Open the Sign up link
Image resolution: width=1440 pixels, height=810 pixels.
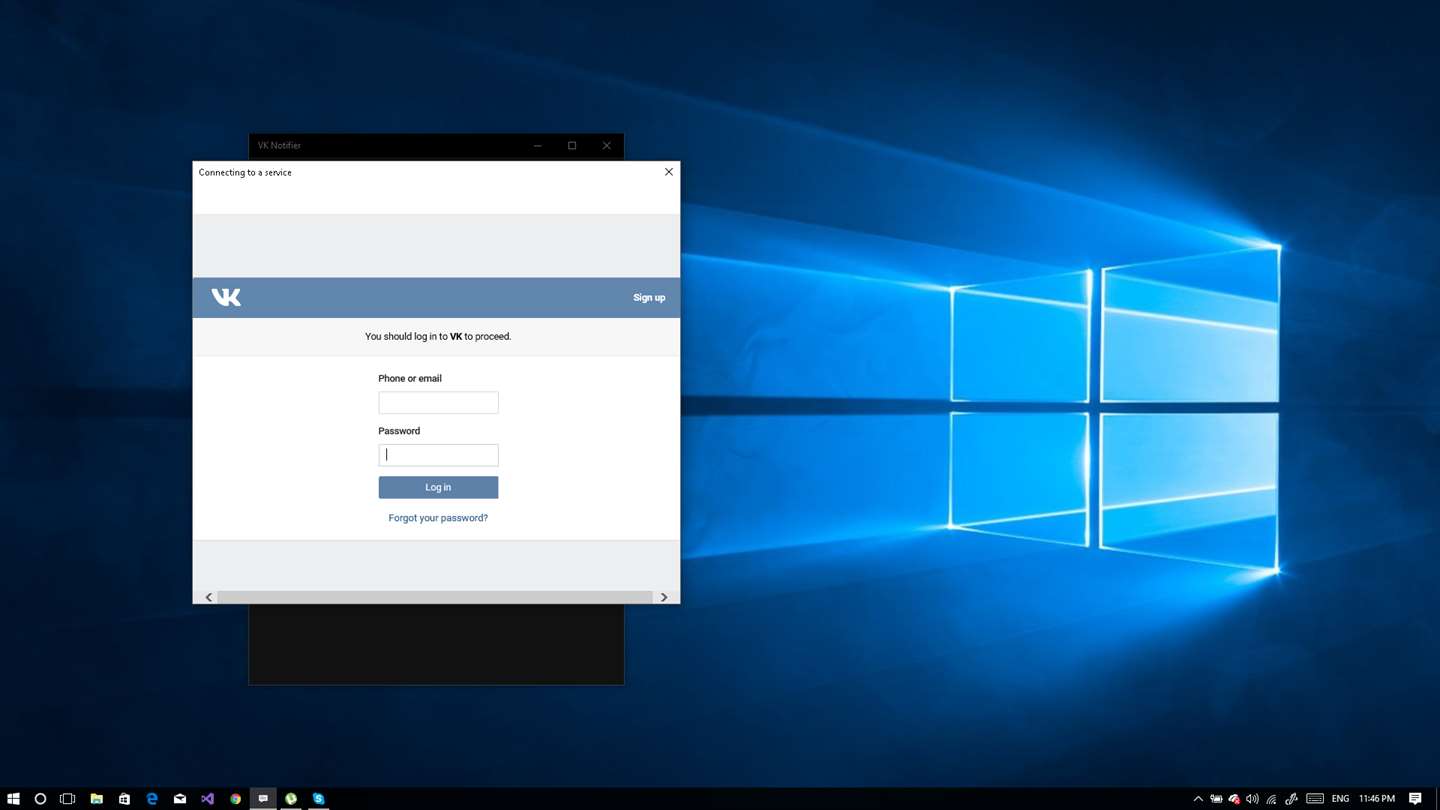pyautogui.click(x=649, y=298)
